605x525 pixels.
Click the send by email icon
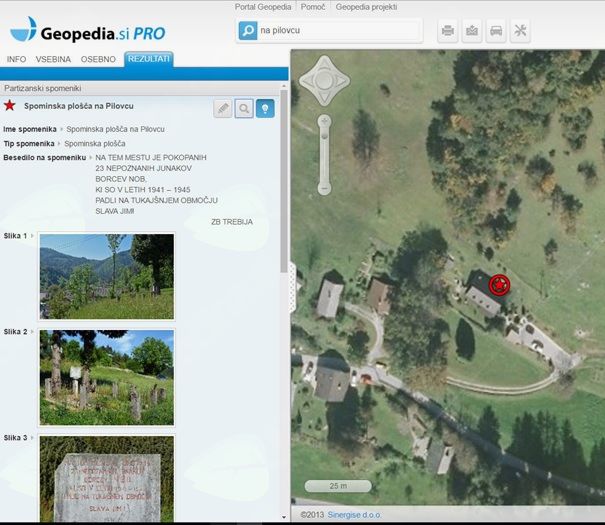pyautogui.click(x=472, y=31)
